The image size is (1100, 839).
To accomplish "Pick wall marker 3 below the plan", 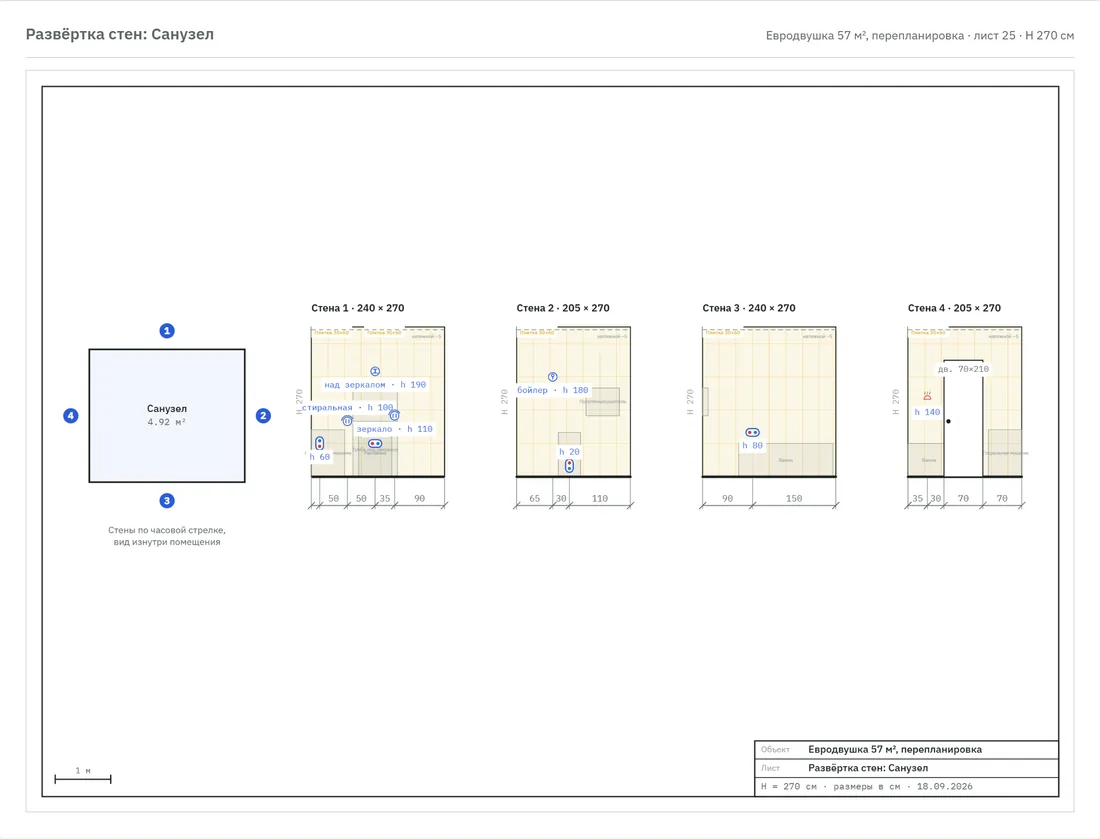I will (x=166, y=500).
